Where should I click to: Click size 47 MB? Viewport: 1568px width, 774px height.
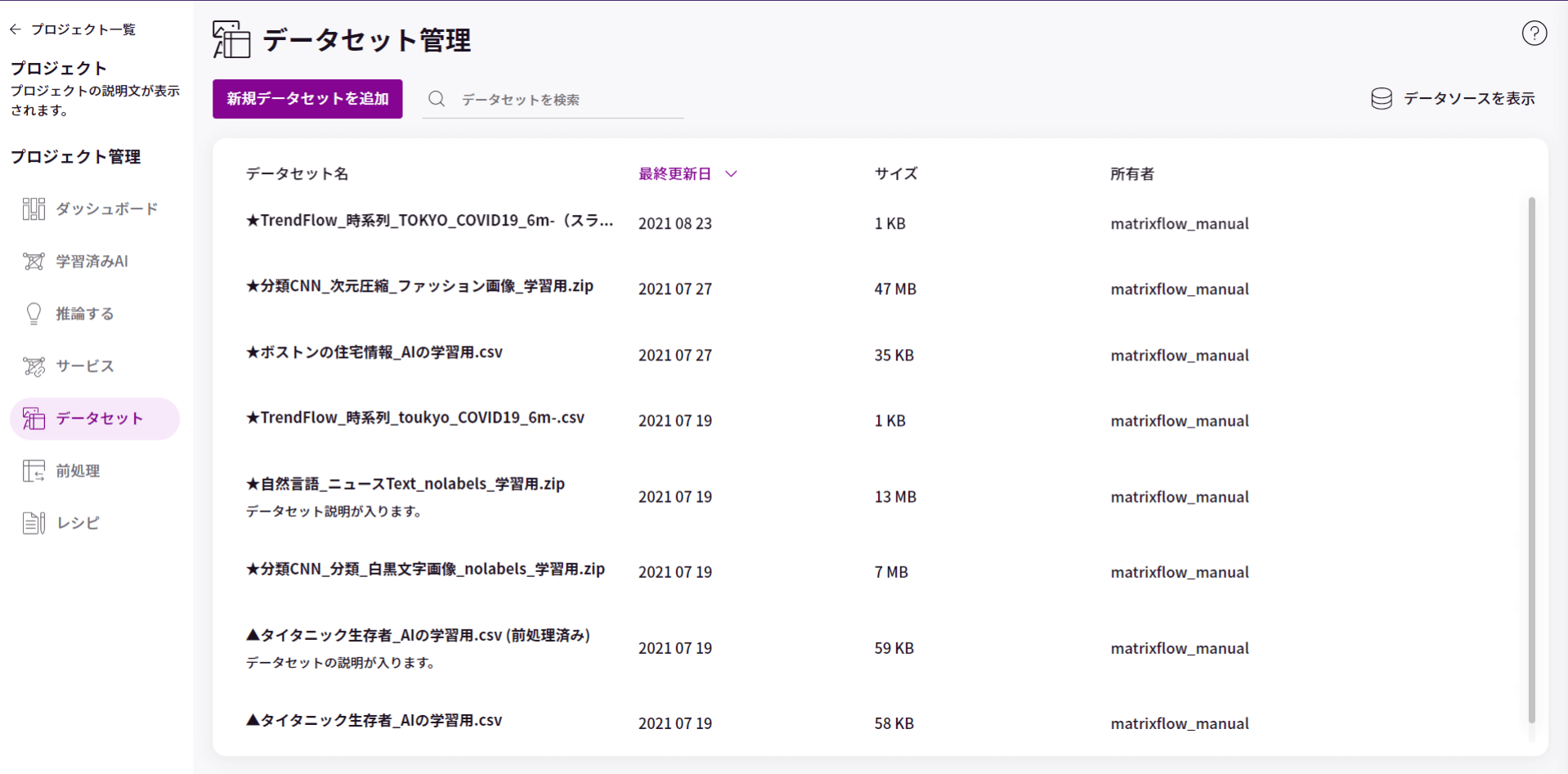[x=895, y=289]
